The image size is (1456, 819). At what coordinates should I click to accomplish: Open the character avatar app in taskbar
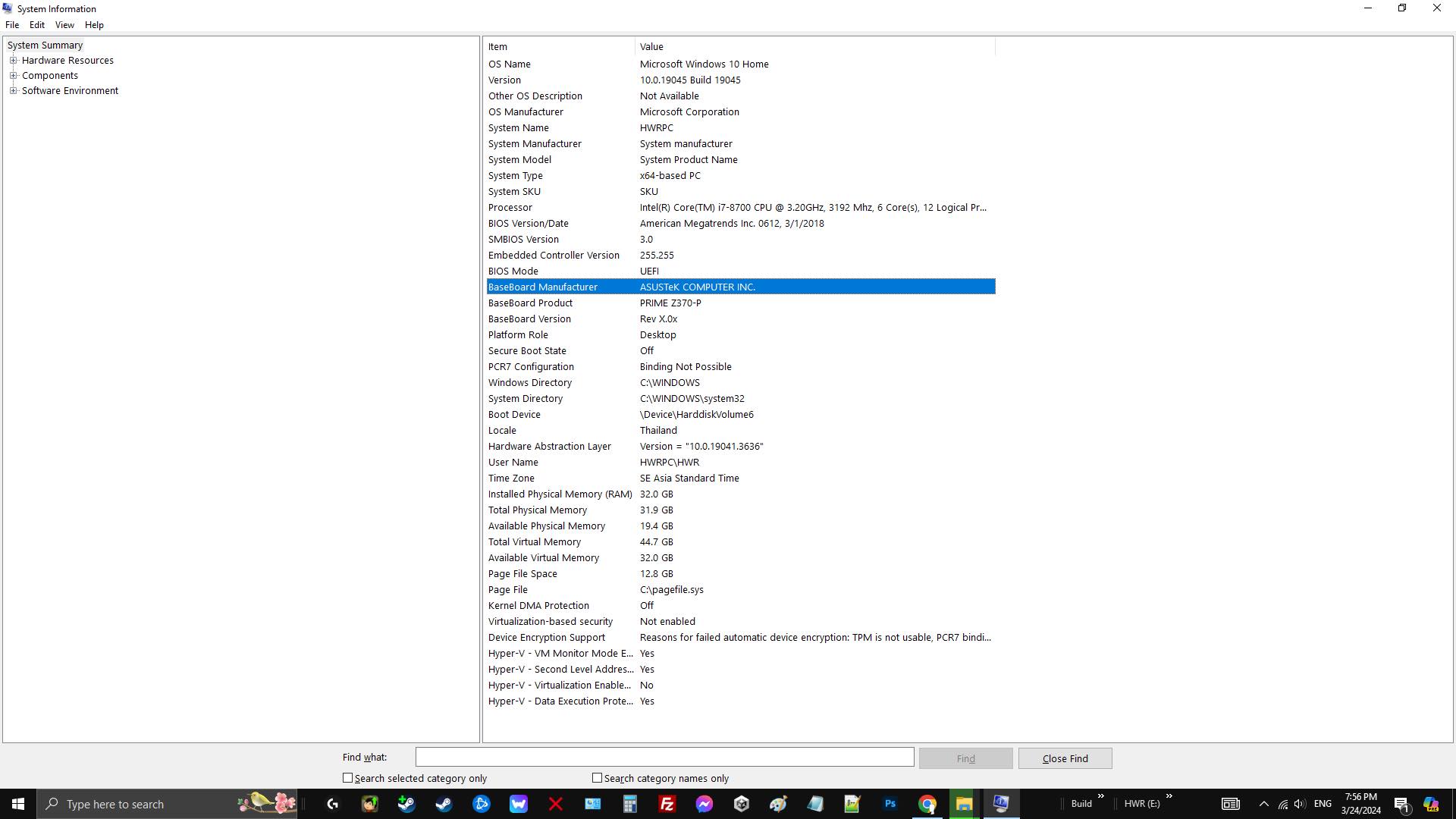click(370, 804)
